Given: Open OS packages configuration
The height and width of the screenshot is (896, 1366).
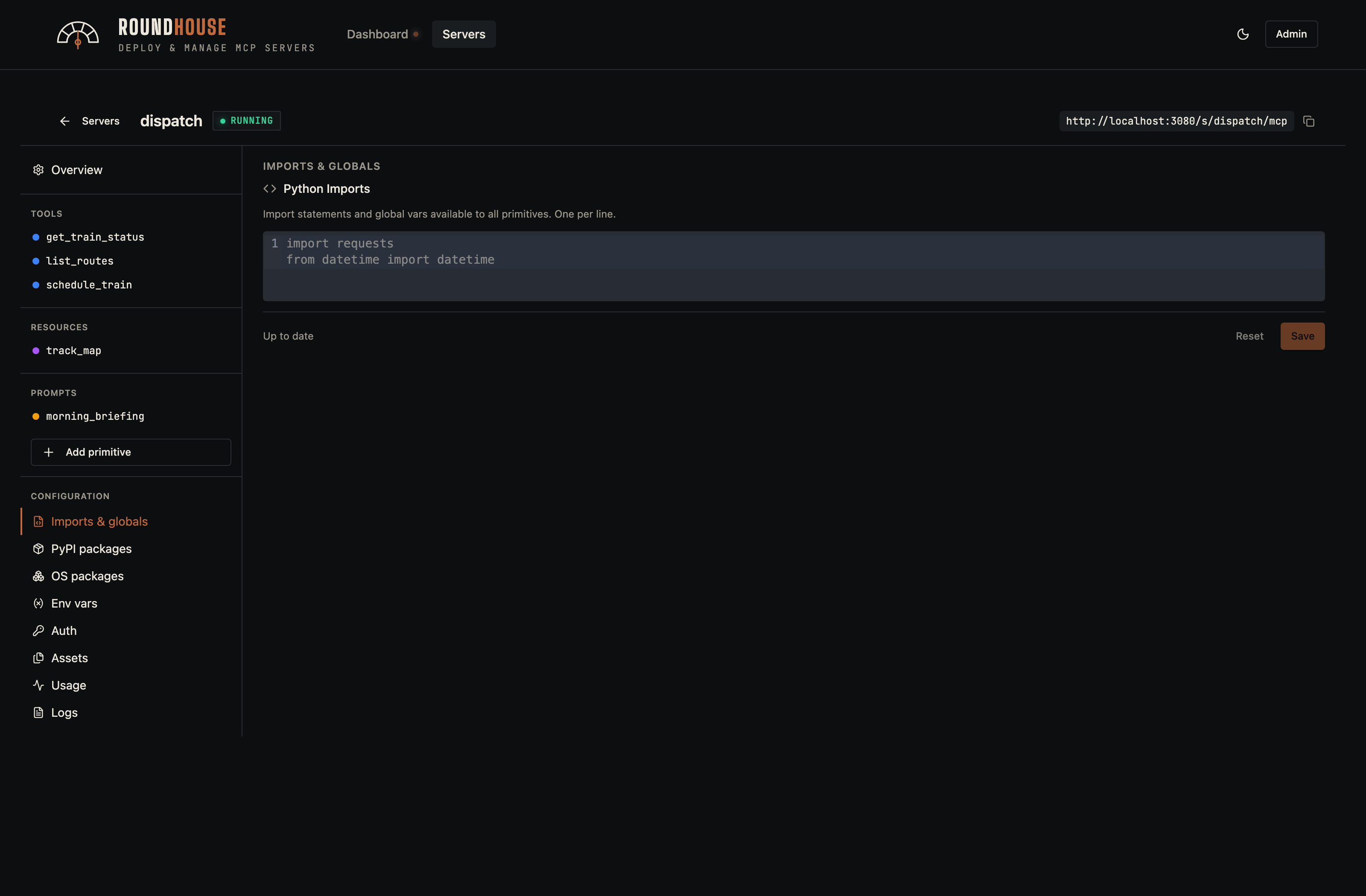Looking at the screenshot, I should point(131,576).
